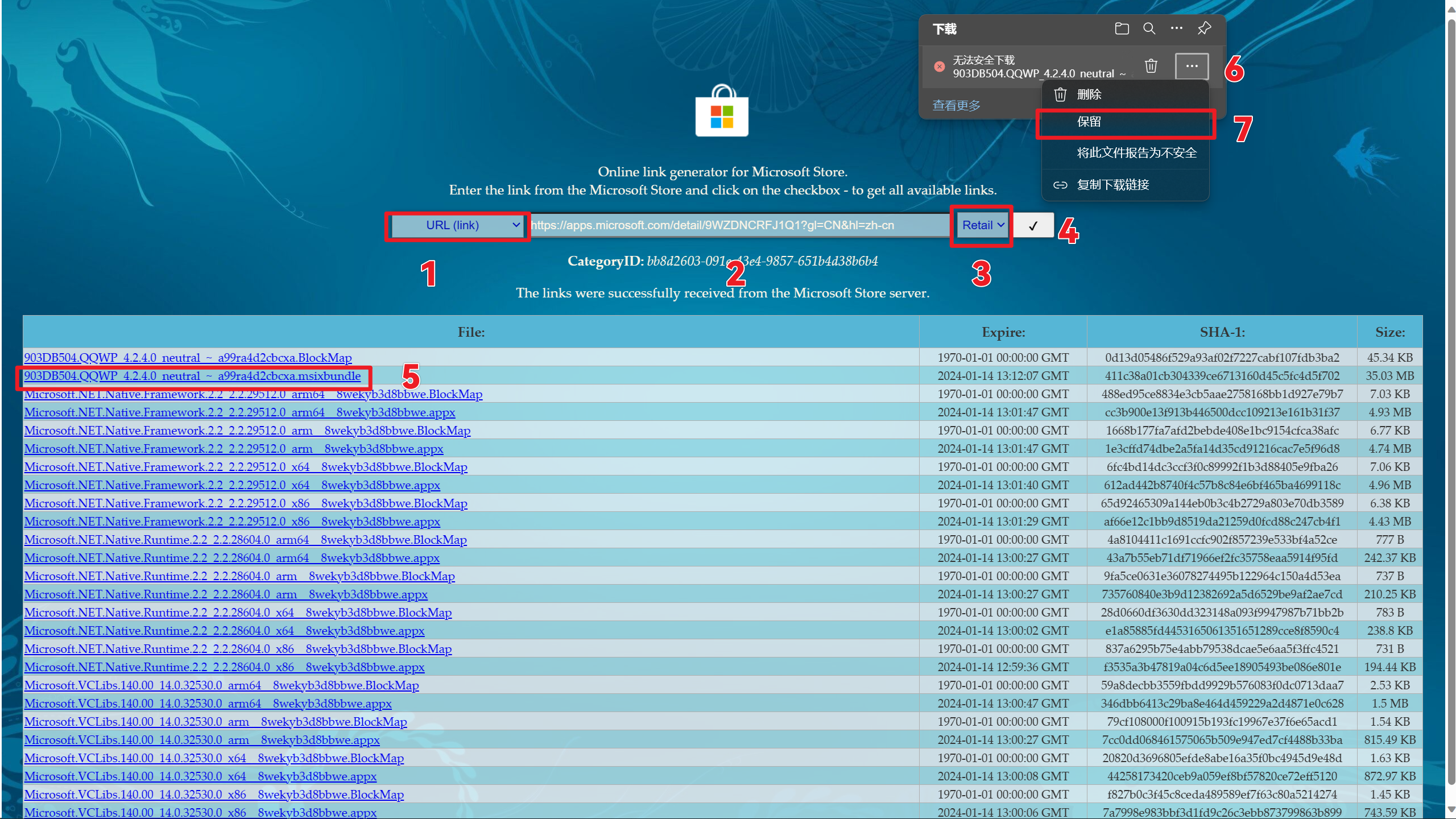Image resolution: width=1456 pixels, height=819 pixels.
Task: Pin the download panel
Action: (1203, 28)
